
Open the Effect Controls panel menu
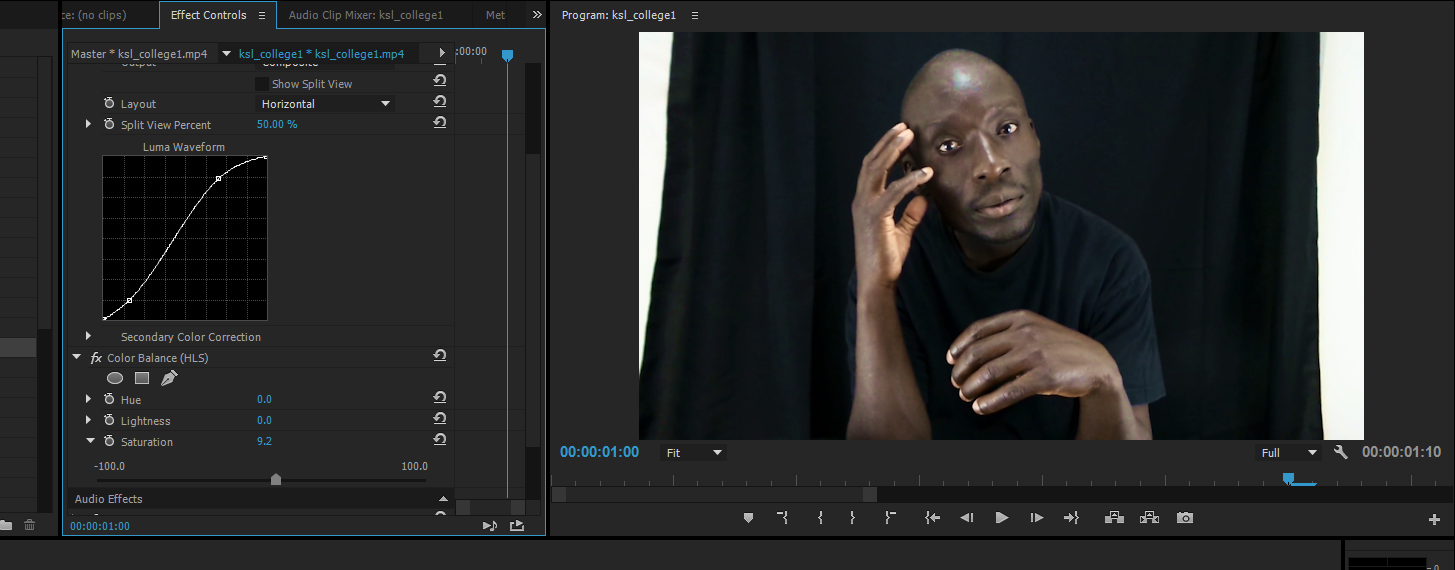(262, 15)
